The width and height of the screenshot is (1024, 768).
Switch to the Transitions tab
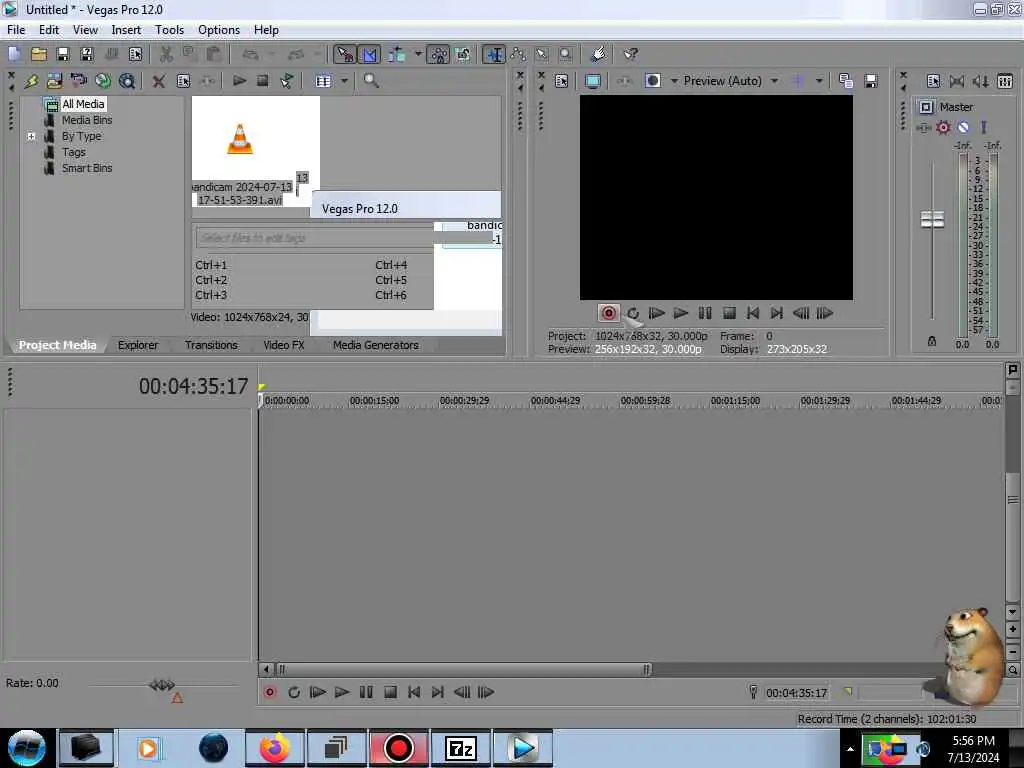pyautogui.click(x=211, y=345)
